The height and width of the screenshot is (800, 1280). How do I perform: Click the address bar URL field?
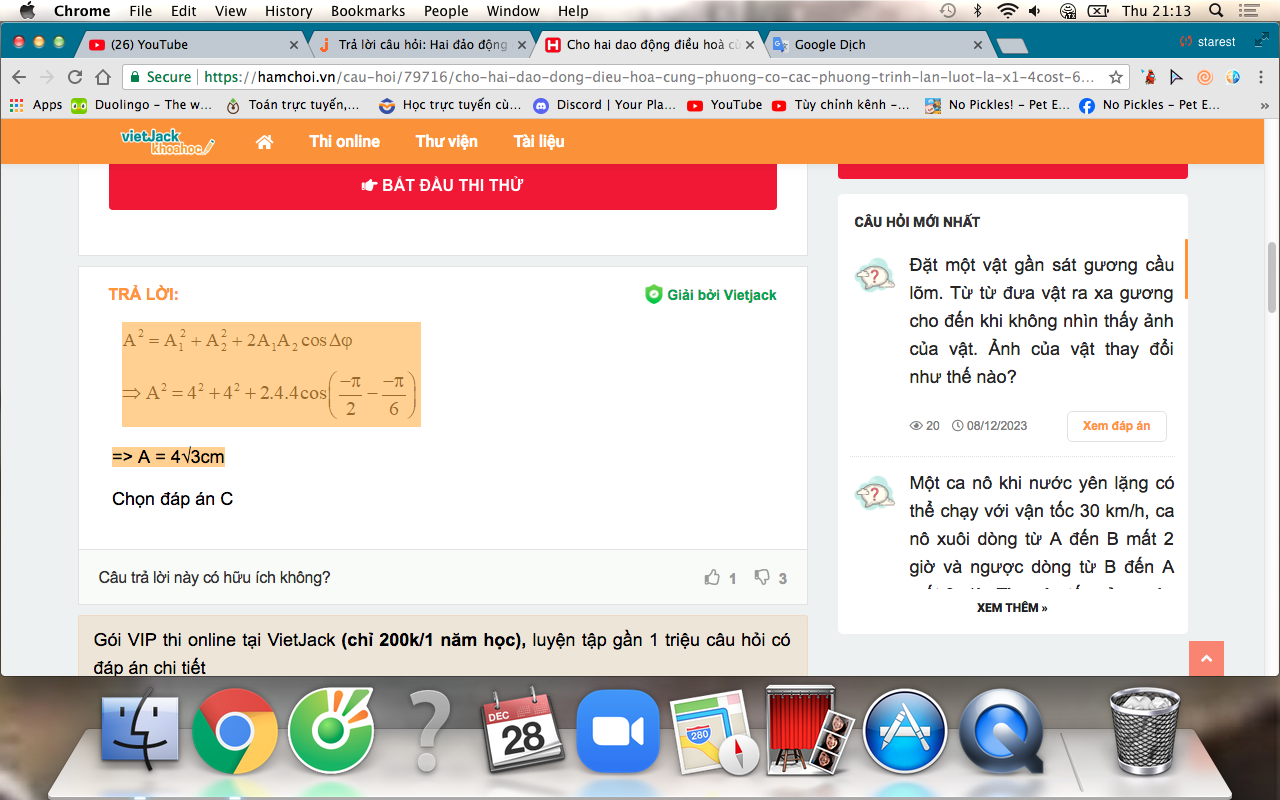(650, 77)
